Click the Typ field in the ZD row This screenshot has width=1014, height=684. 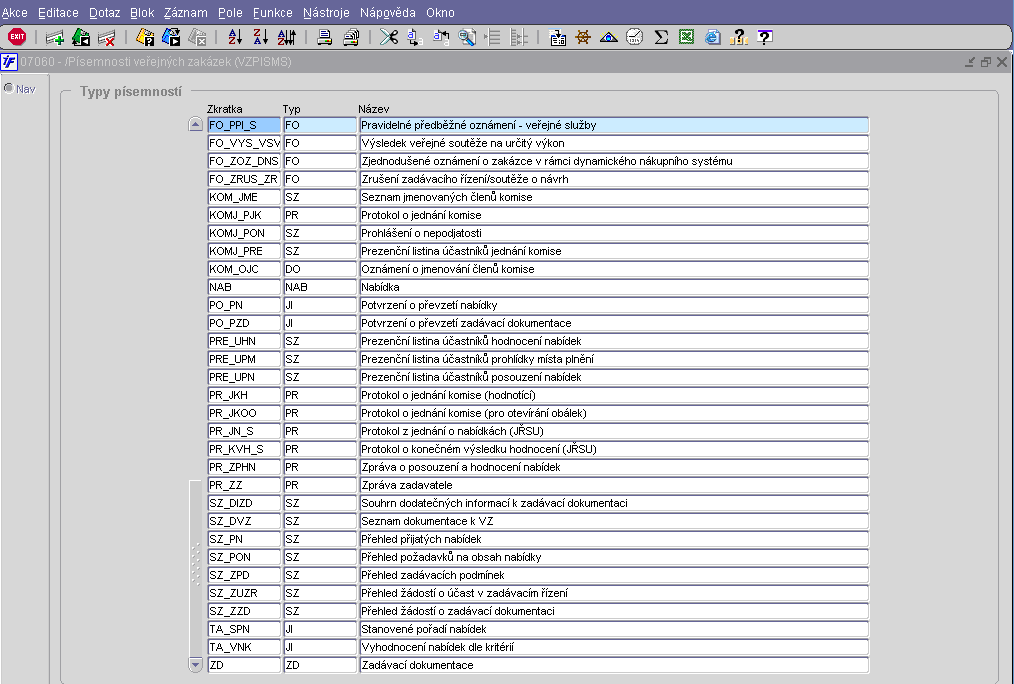(x=320, y=665)
